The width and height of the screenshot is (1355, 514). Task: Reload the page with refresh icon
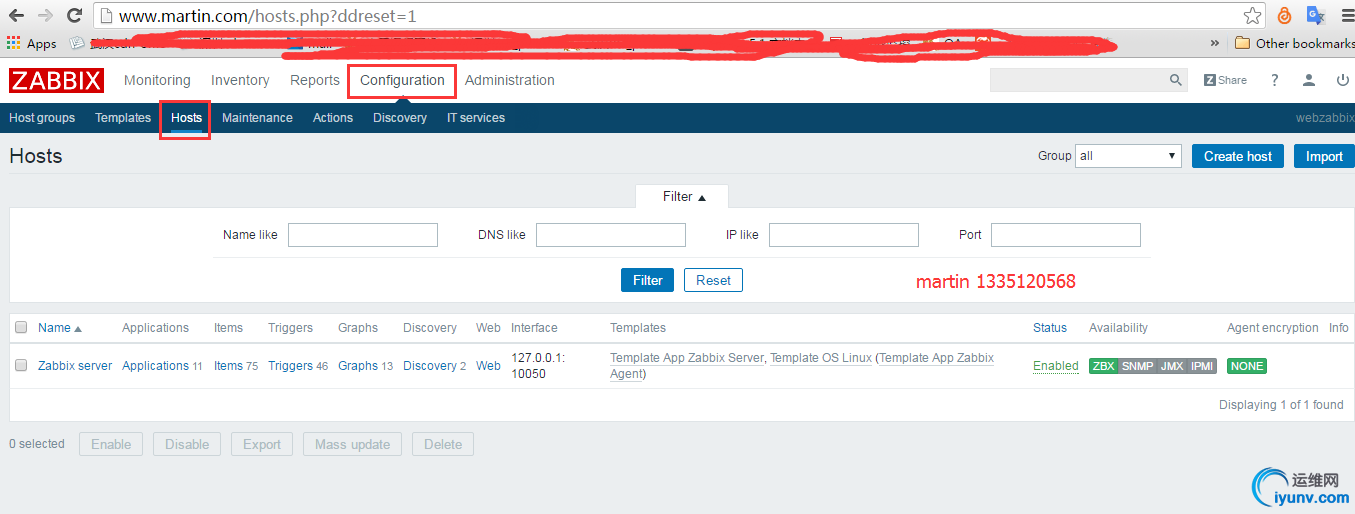click(74, 15)
